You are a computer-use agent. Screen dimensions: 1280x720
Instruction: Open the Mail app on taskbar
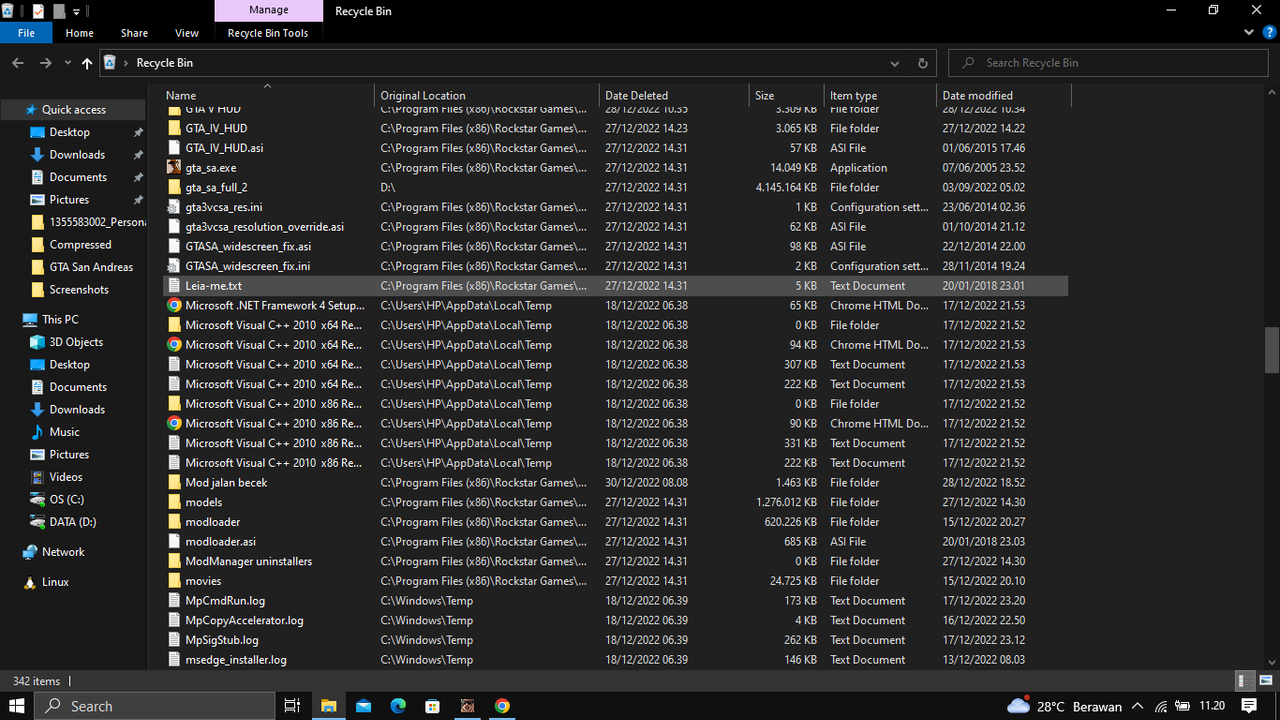point(363,706)
